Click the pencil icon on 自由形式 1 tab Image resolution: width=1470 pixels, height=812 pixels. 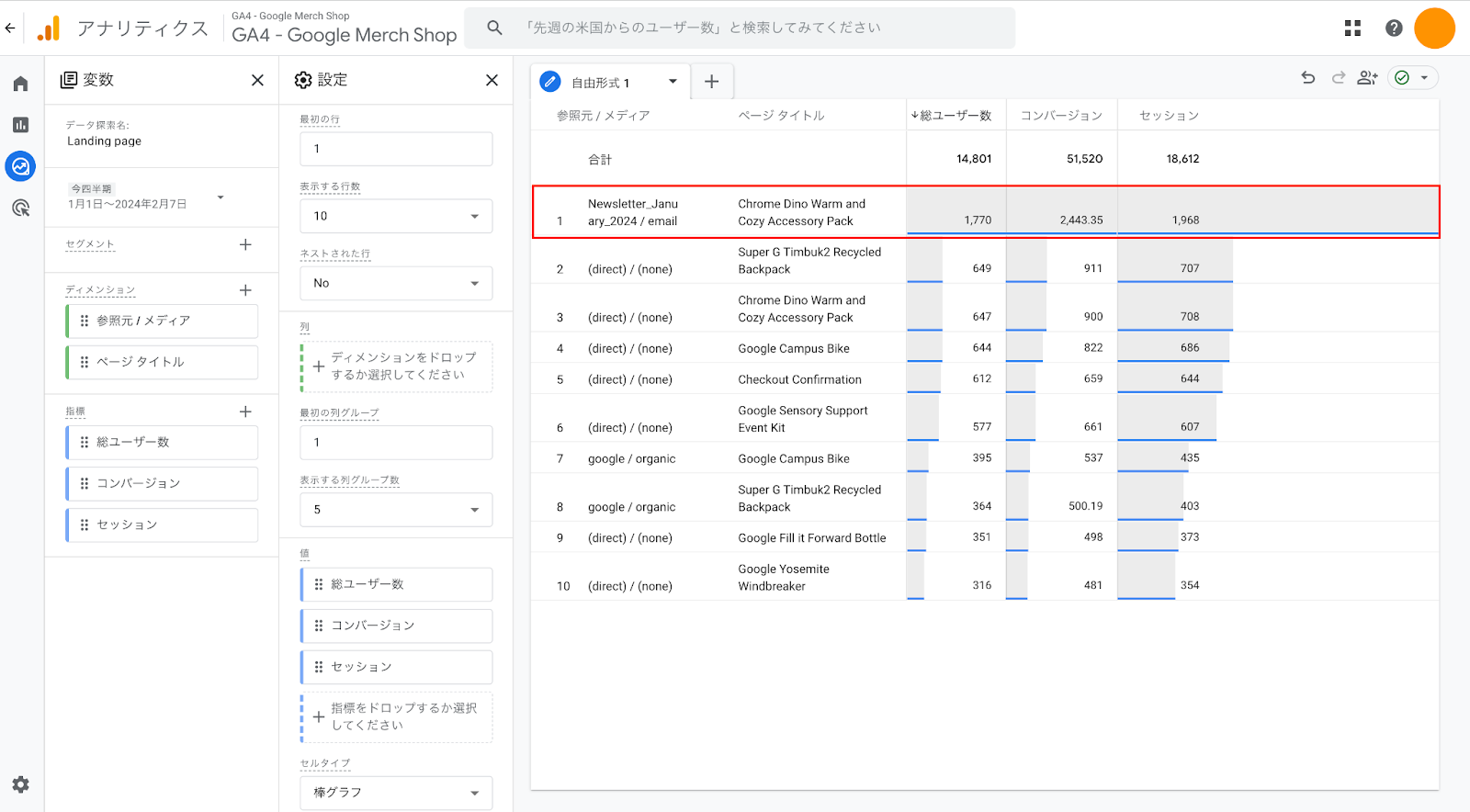click(550, 82)
